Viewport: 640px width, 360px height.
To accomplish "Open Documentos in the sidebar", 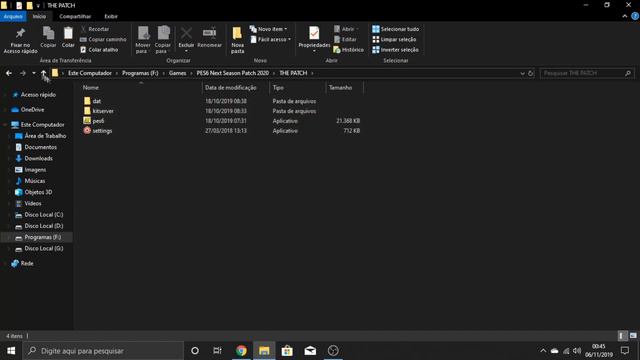I will [40, 147].
